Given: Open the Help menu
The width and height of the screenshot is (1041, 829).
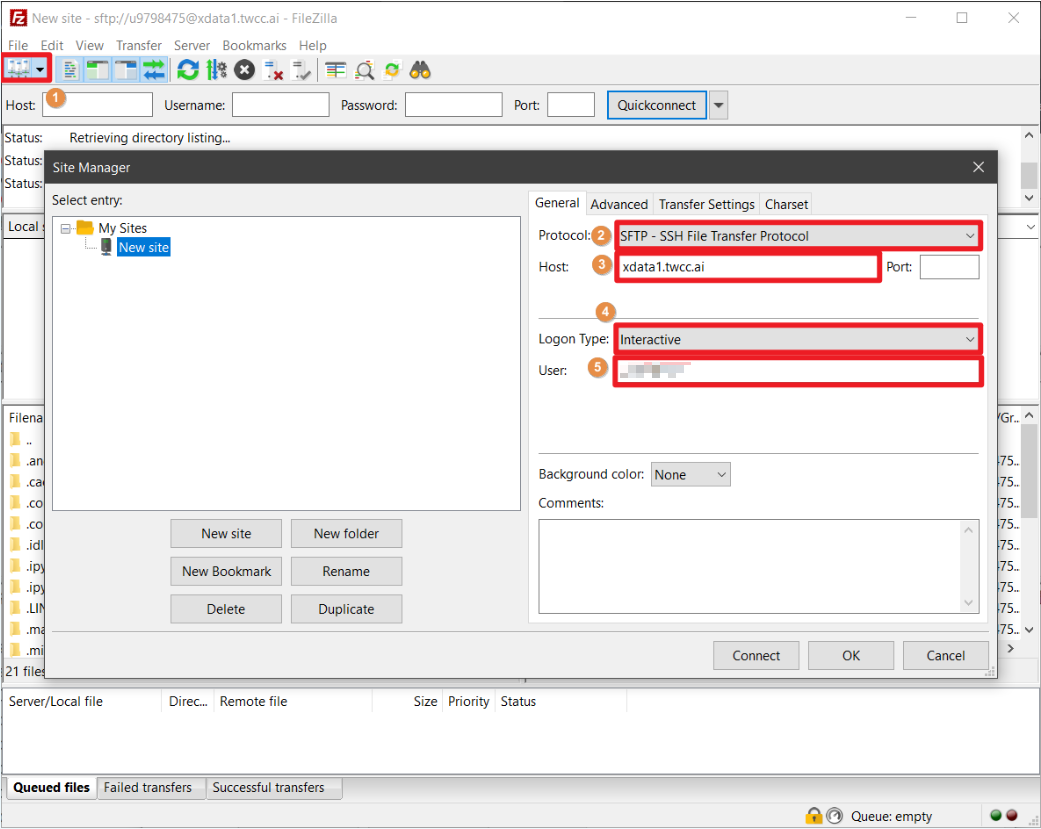Looking at the screenshot, I should [312, 45].
